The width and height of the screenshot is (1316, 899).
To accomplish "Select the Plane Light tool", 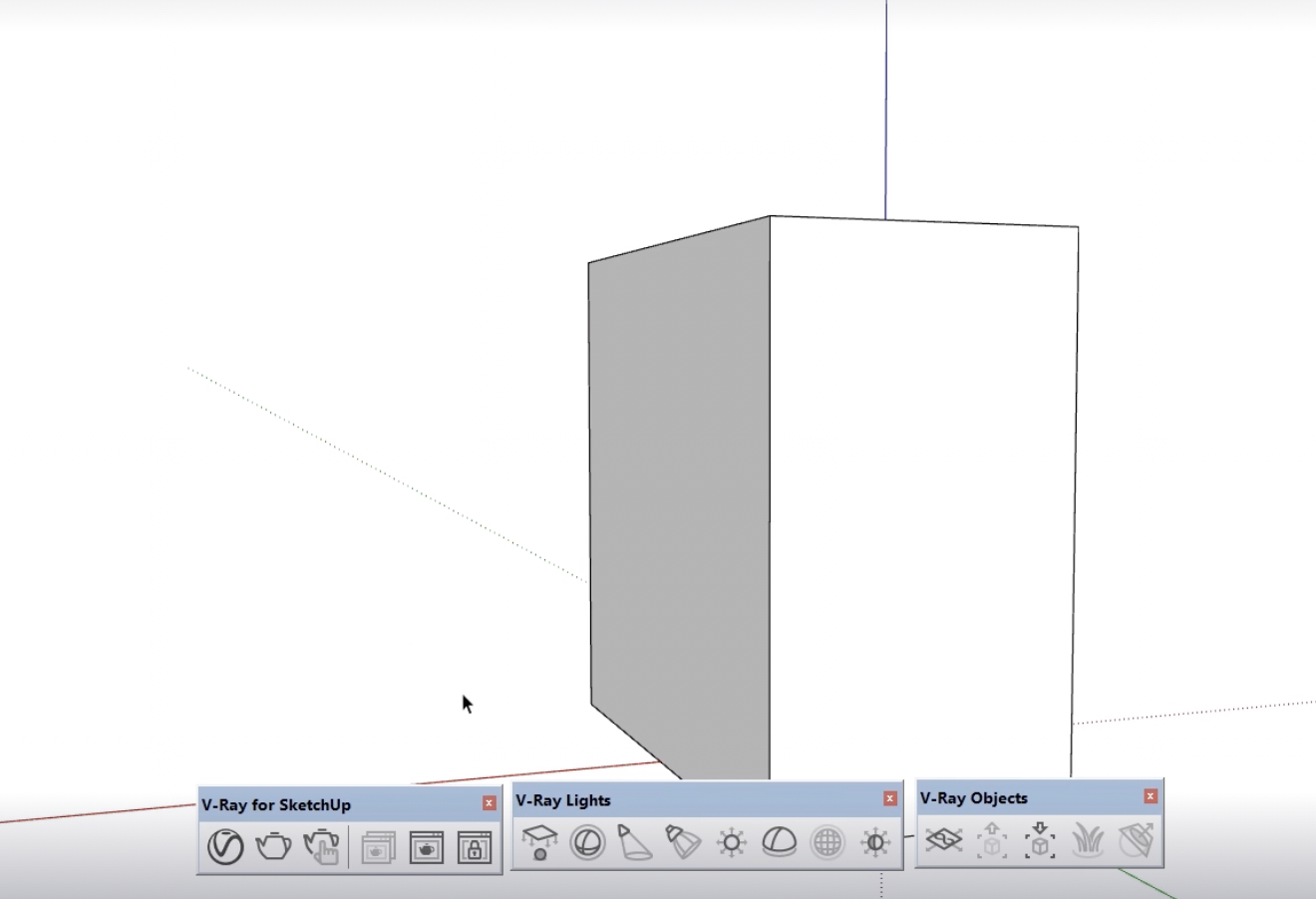I will pyautogui.click(x=539, y=842).
